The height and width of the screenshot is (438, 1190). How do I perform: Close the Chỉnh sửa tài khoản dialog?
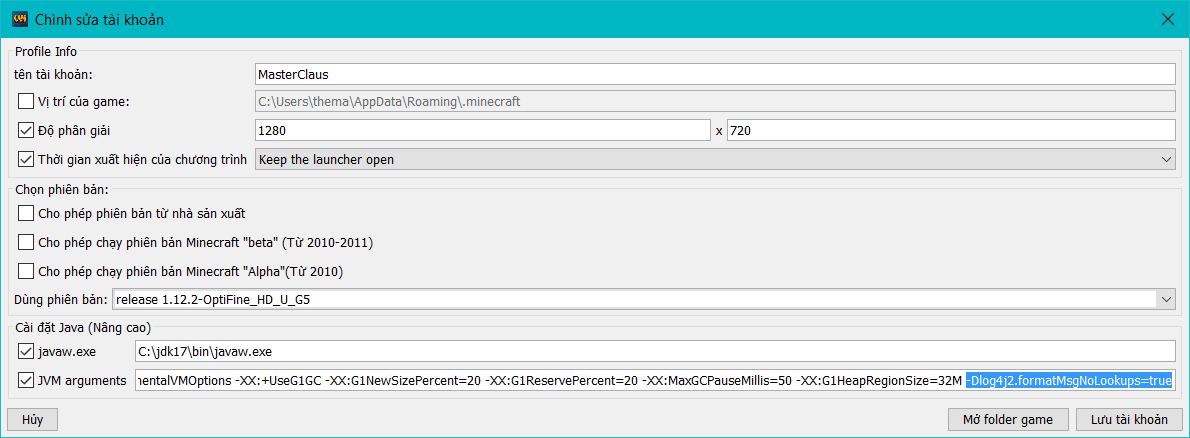[1168, 19]
